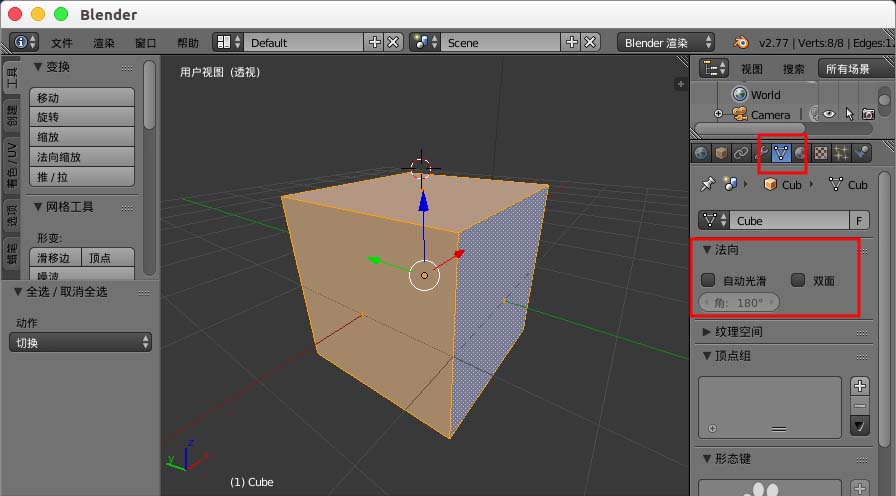Click the small plus at viewport top-right corner
The image size is (896, 496).
pos(681,84)
